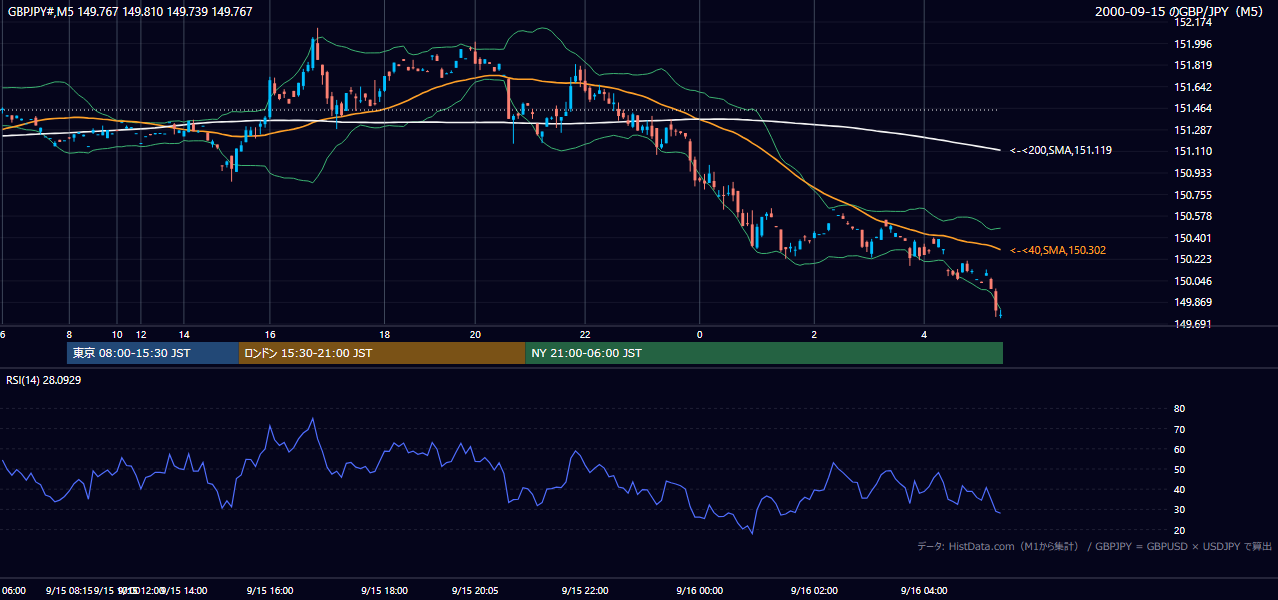Click the 9/15 20:05 time axis label
The image size is (1278, 600).
(475, 591)
